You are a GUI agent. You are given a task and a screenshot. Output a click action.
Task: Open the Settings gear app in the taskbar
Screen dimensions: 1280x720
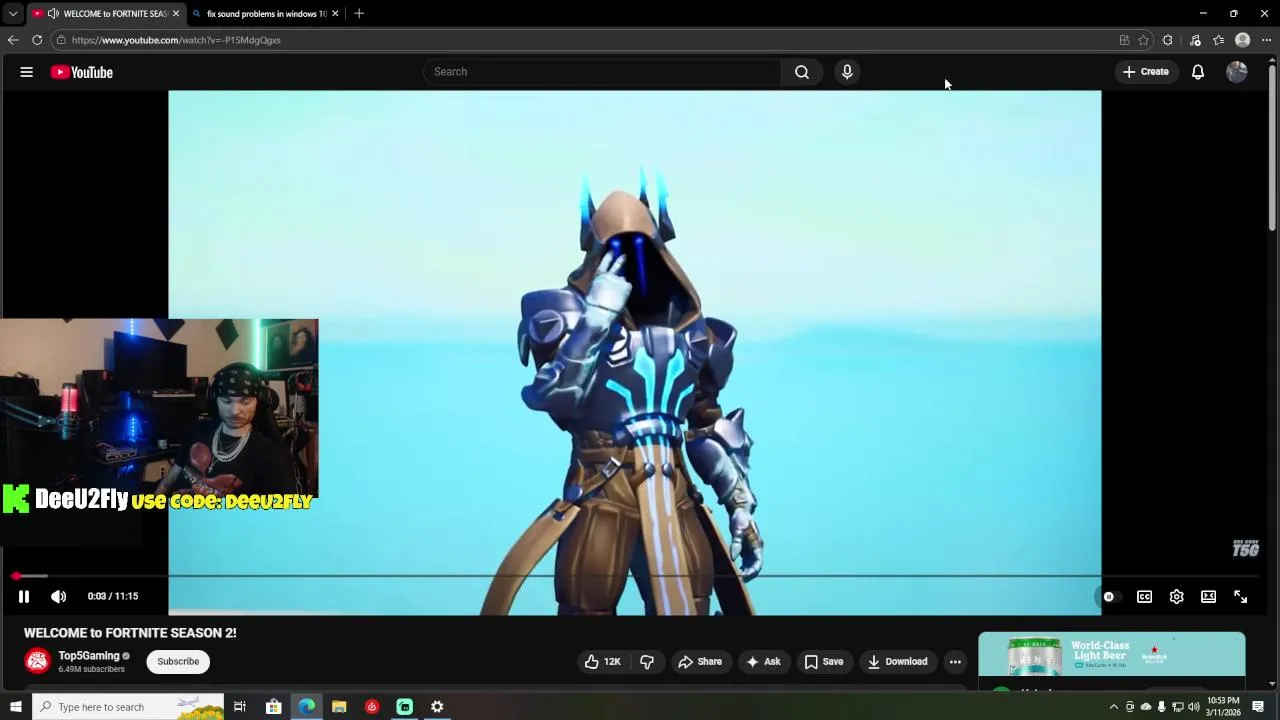coord(437,707)
